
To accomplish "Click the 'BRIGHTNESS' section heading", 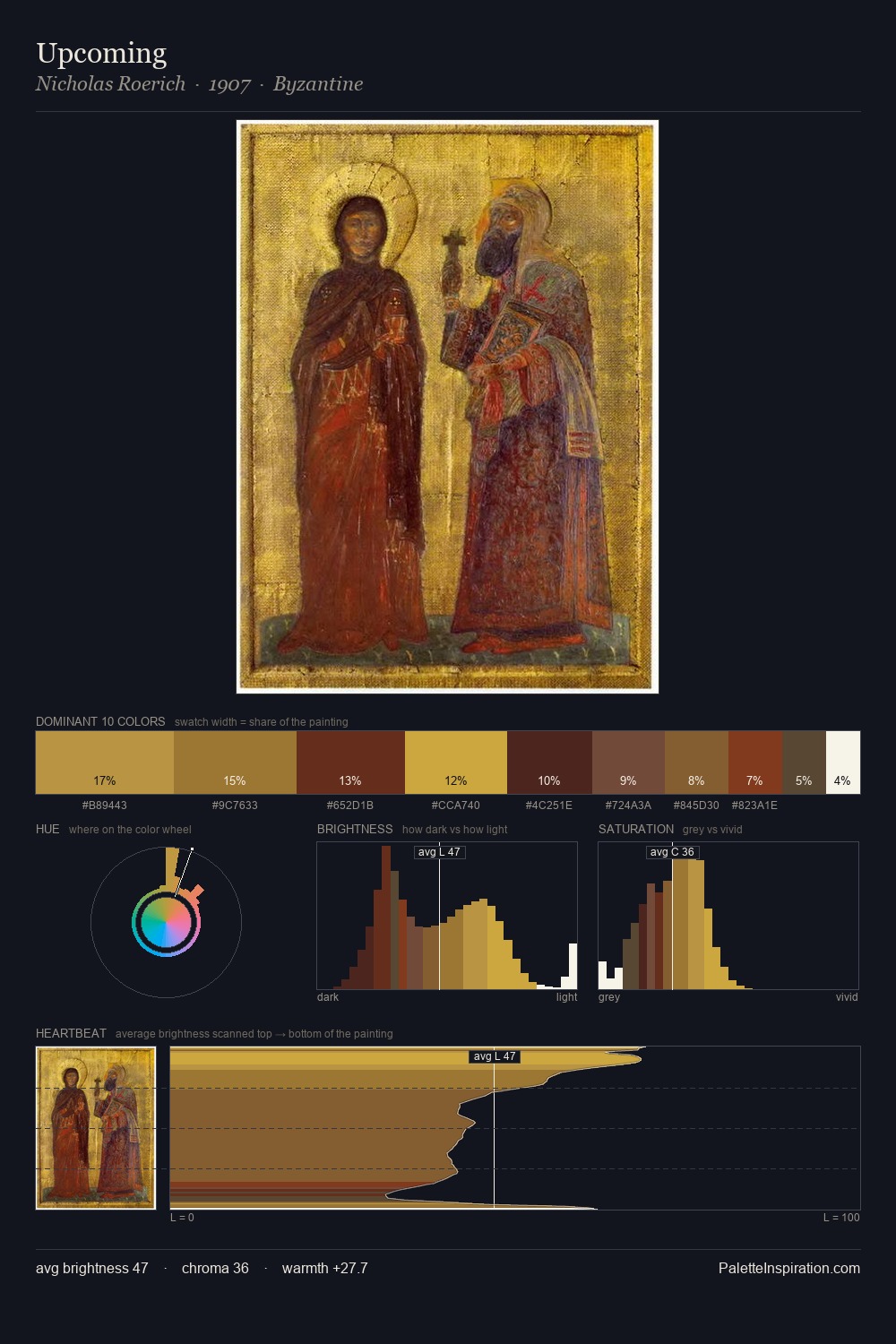I will coord(355,829).
